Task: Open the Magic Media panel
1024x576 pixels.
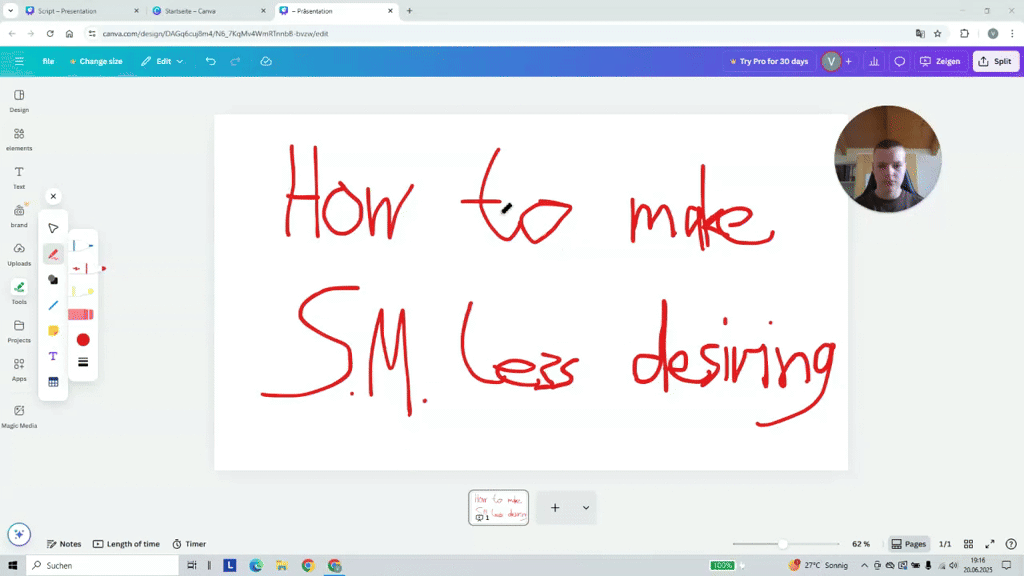Action: 18,414
